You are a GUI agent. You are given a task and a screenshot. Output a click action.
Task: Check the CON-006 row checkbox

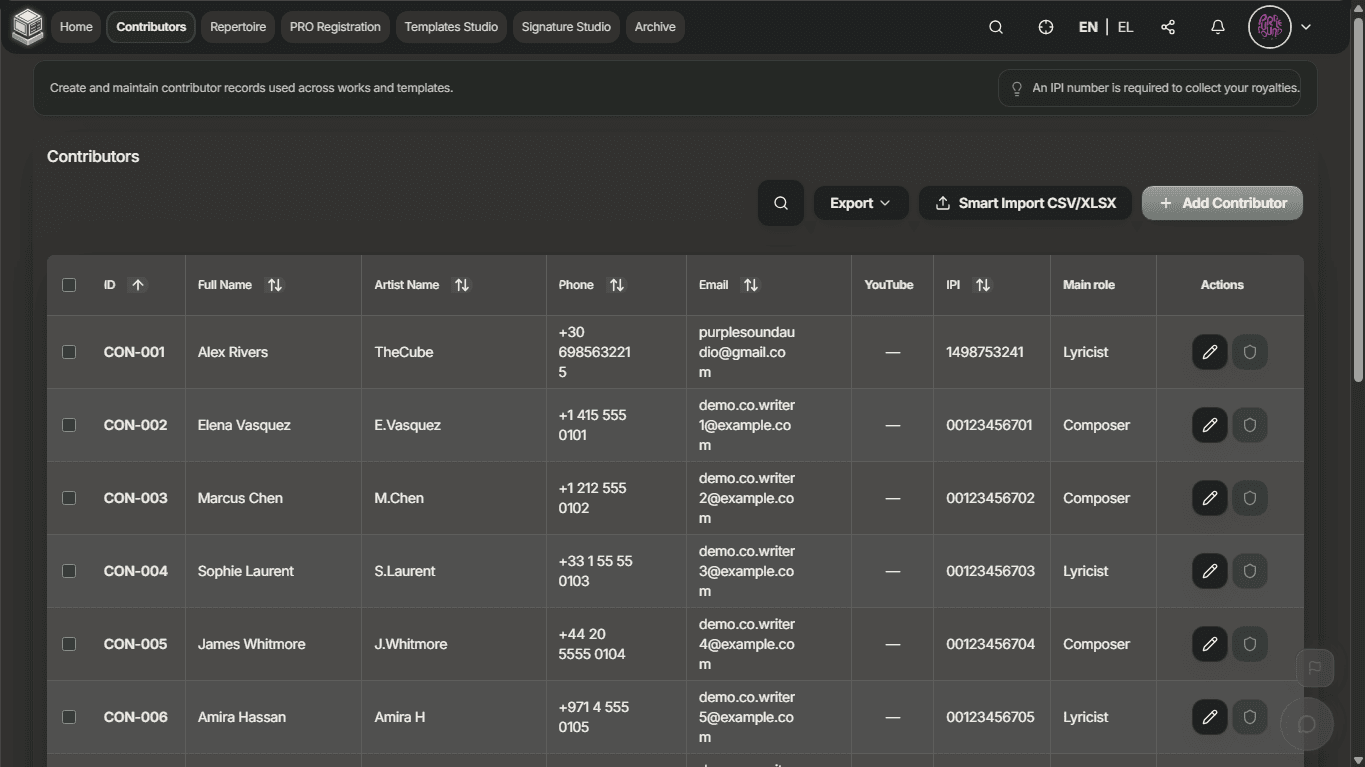coord(69,717)
